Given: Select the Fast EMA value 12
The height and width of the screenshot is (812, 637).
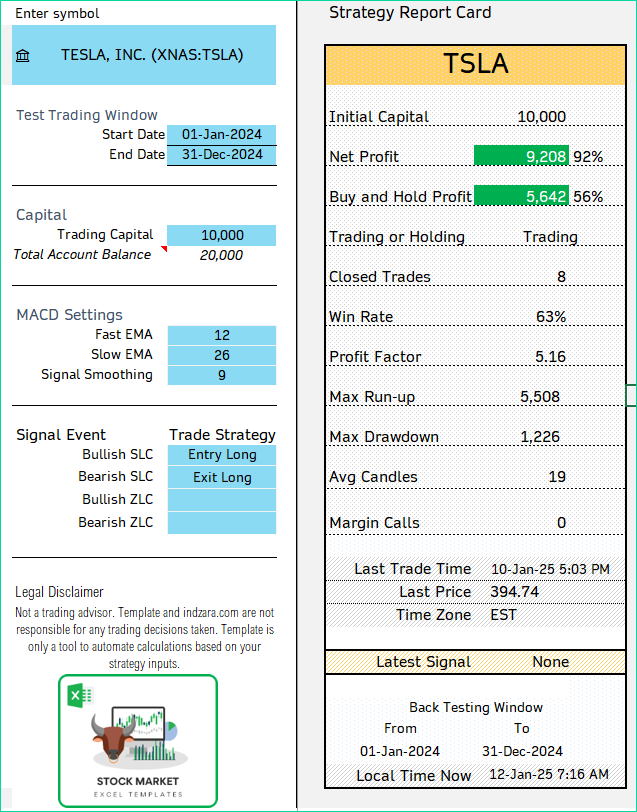Looking at the screenshot, I should 222,335.
